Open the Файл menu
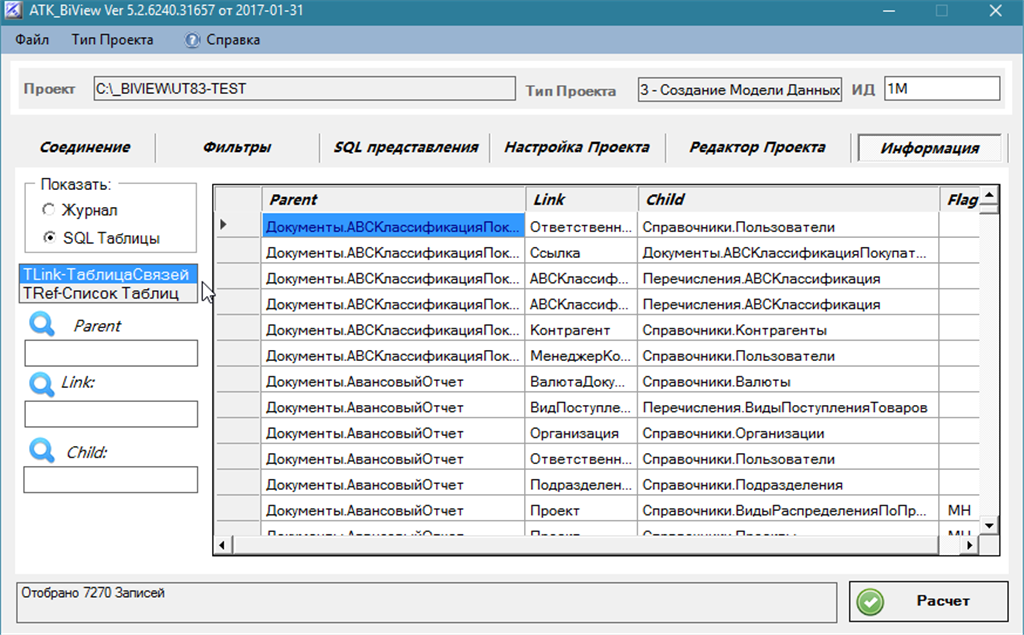 (x=32, y=40)
